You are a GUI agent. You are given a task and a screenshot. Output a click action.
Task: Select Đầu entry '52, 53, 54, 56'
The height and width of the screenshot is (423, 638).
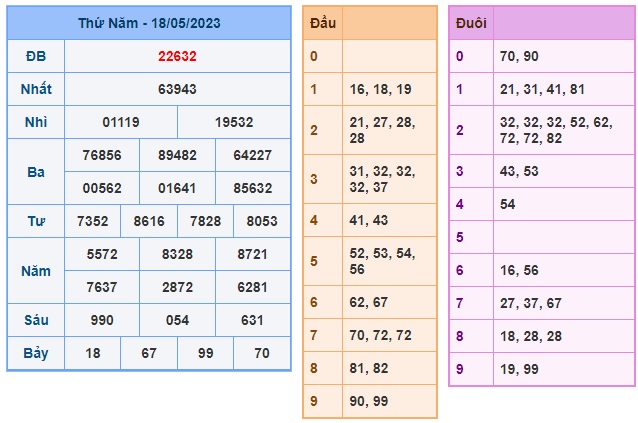(382, 261)
